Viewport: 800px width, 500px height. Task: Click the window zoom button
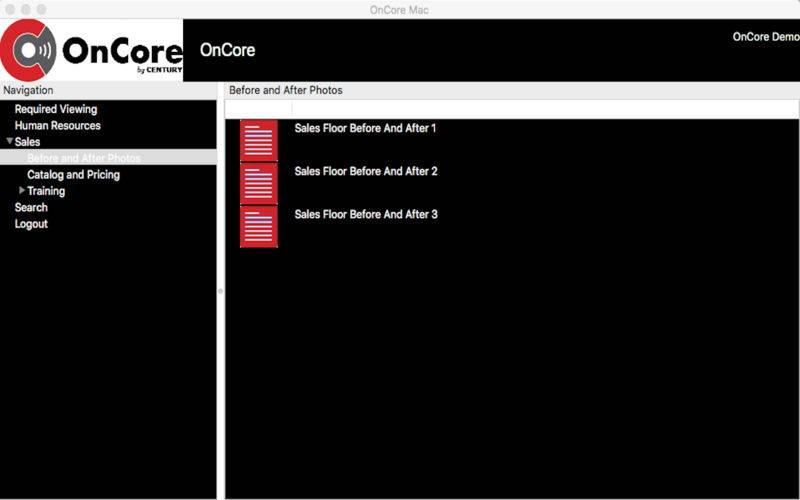click(x=42, y=10)
